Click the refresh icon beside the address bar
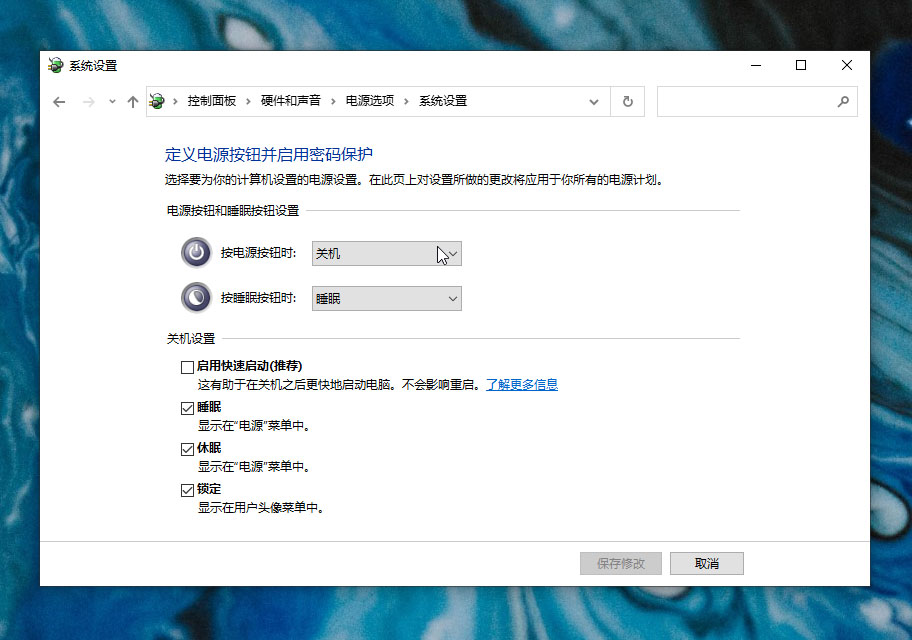 (628, 101)
